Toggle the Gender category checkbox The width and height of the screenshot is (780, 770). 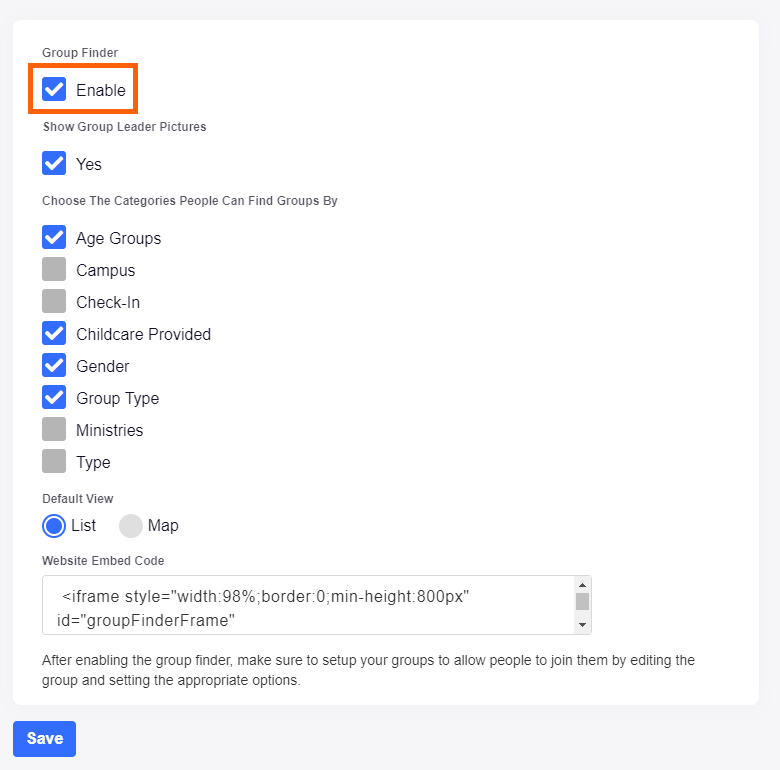(x=54, y=366)
